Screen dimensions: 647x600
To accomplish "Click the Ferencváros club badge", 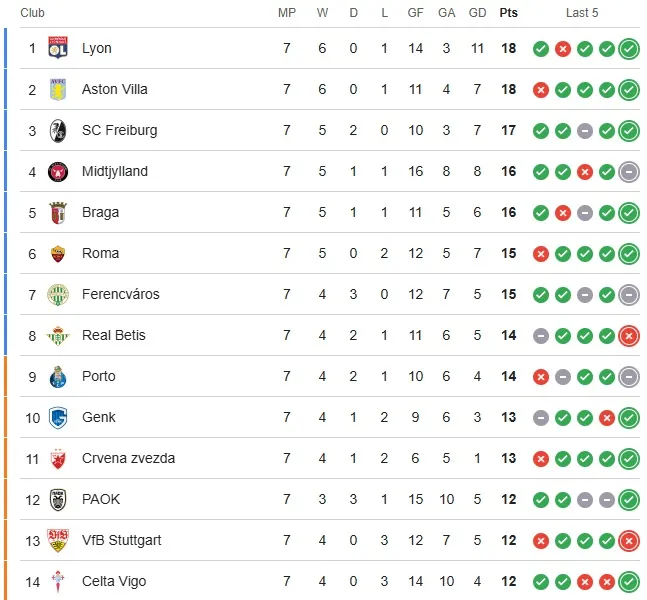I will tap(57, 294).
